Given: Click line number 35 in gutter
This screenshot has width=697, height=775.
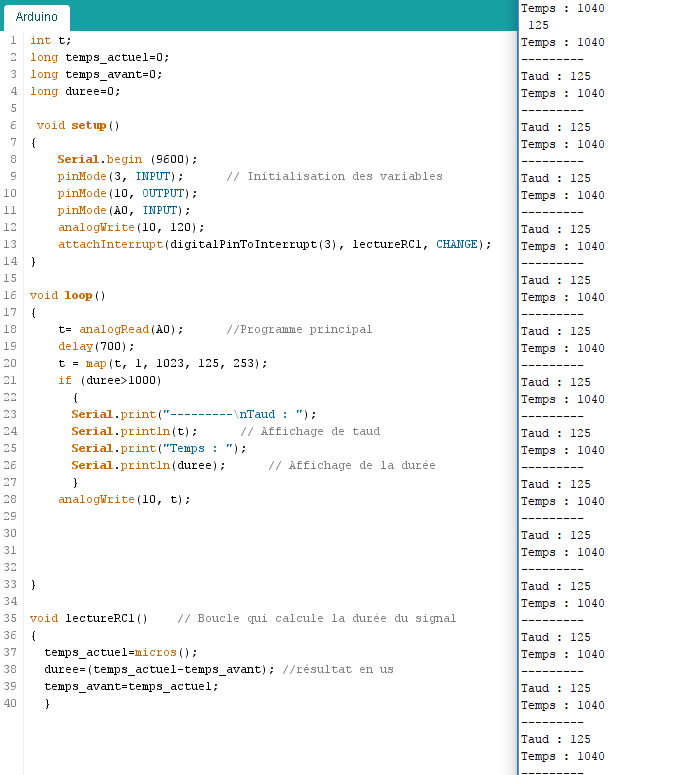Looking at the screenshot, I should pos(10,618).
